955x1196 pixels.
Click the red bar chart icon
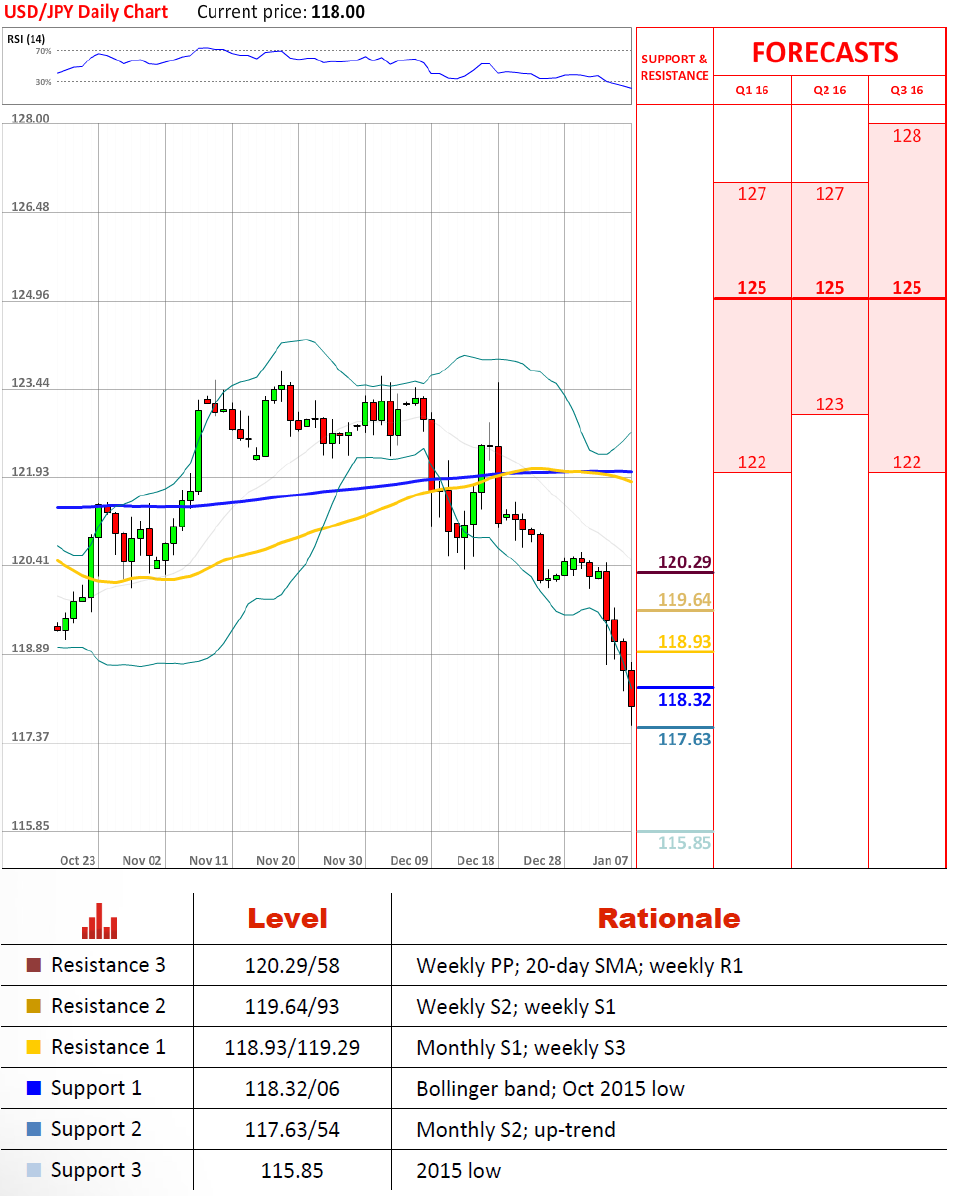click(x=99, y=921)
